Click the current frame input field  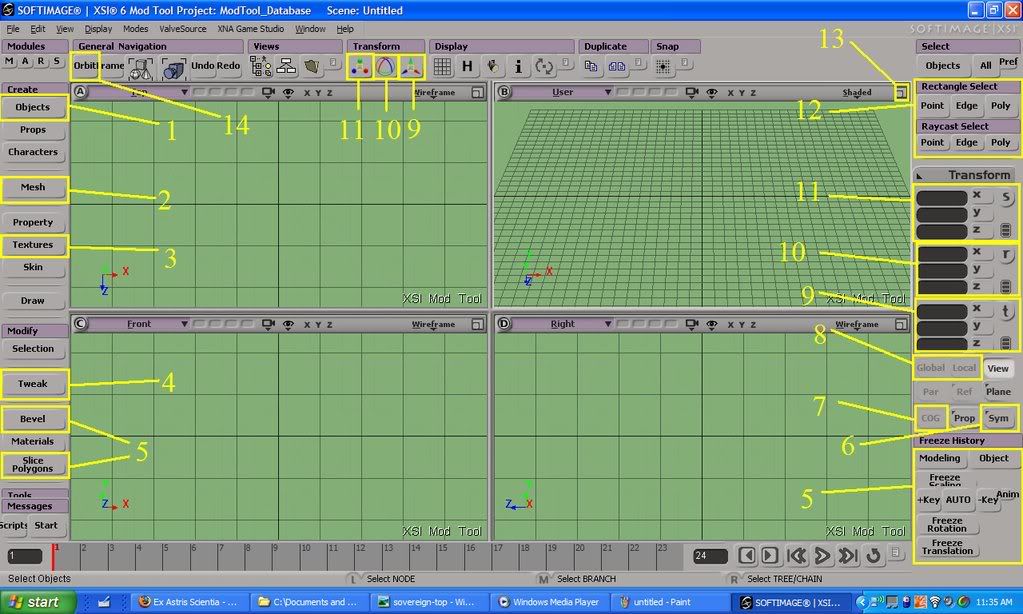pyautogui.click(x=25, y=556)
